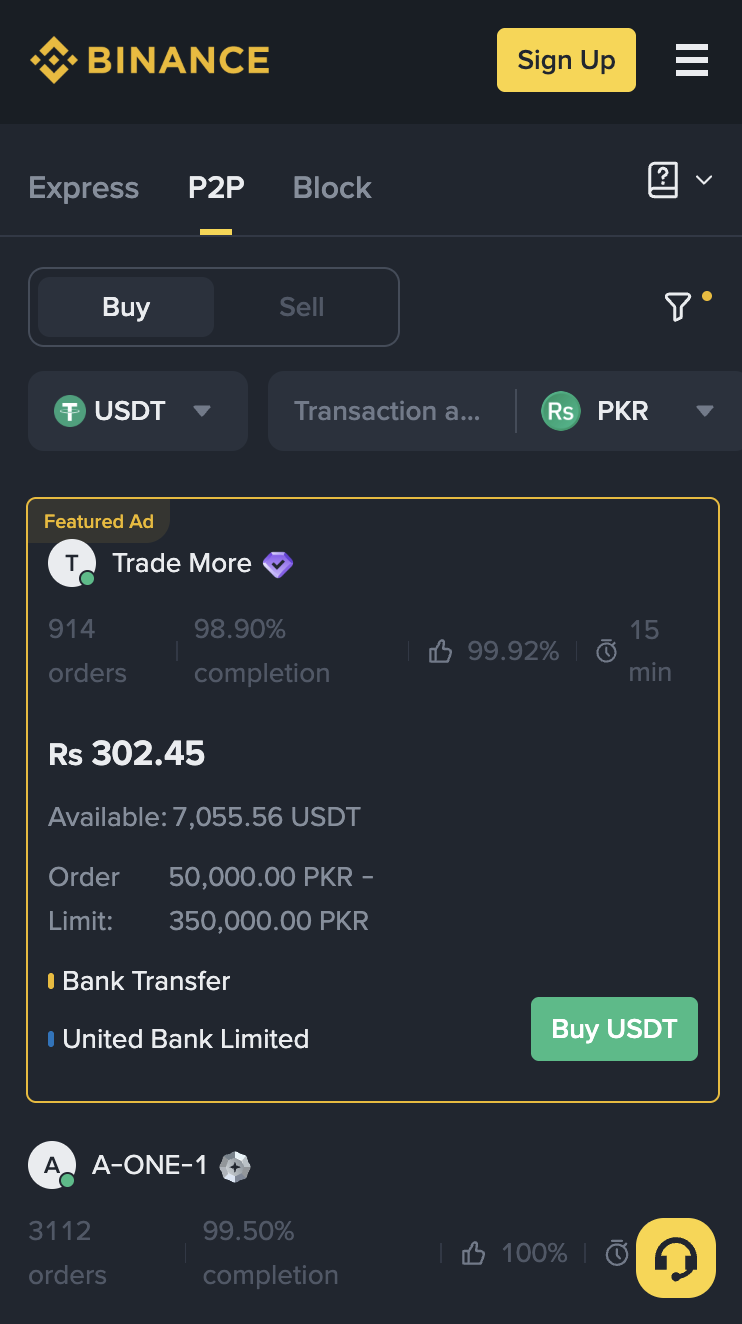Click the PKR currency icon
Image resolution: width=742 pixels, height=1324 pixels.
(x=561, y=411)
